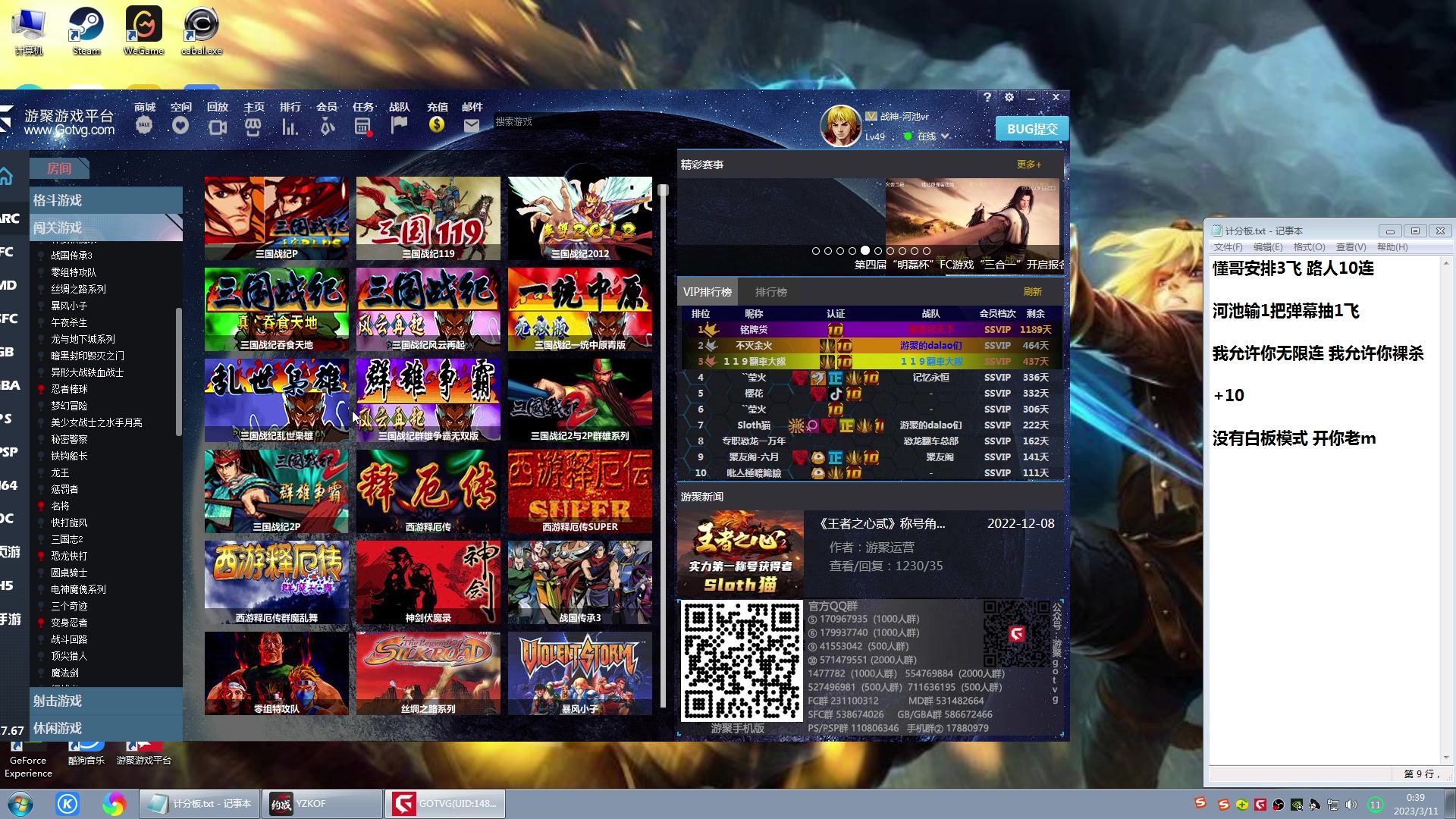Open the blue K icon in taskbar
The image size is (1456, 819).
pos(67,804)
